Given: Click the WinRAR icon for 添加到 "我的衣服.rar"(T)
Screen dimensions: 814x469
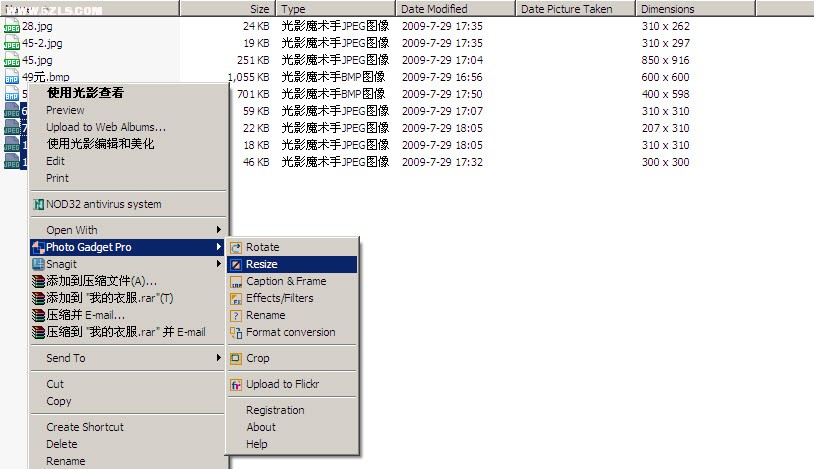Looking at the screenshot, I should [x=38, y=298].
